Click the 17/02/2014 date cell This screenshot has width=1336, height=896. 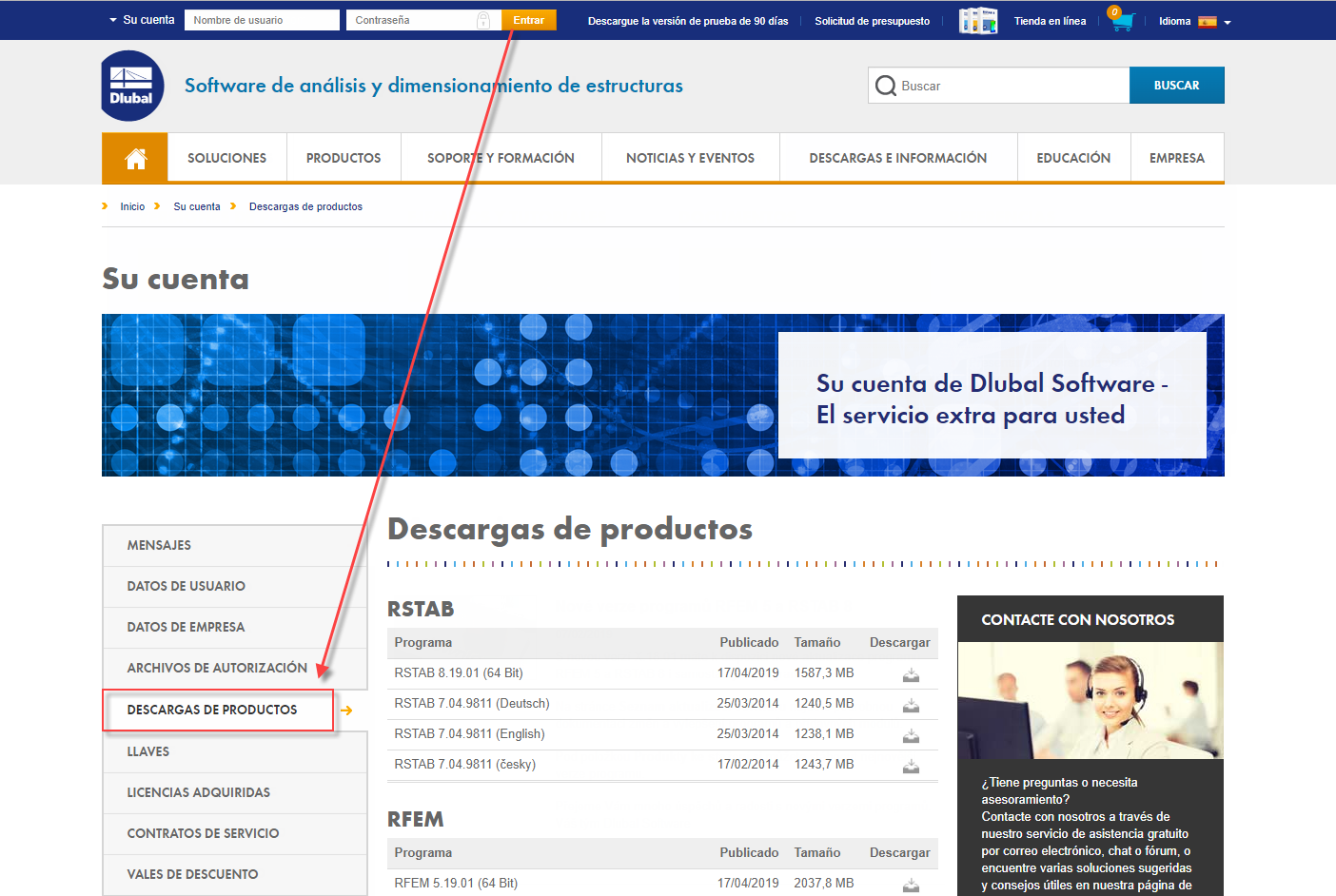(x=748, y=765)
